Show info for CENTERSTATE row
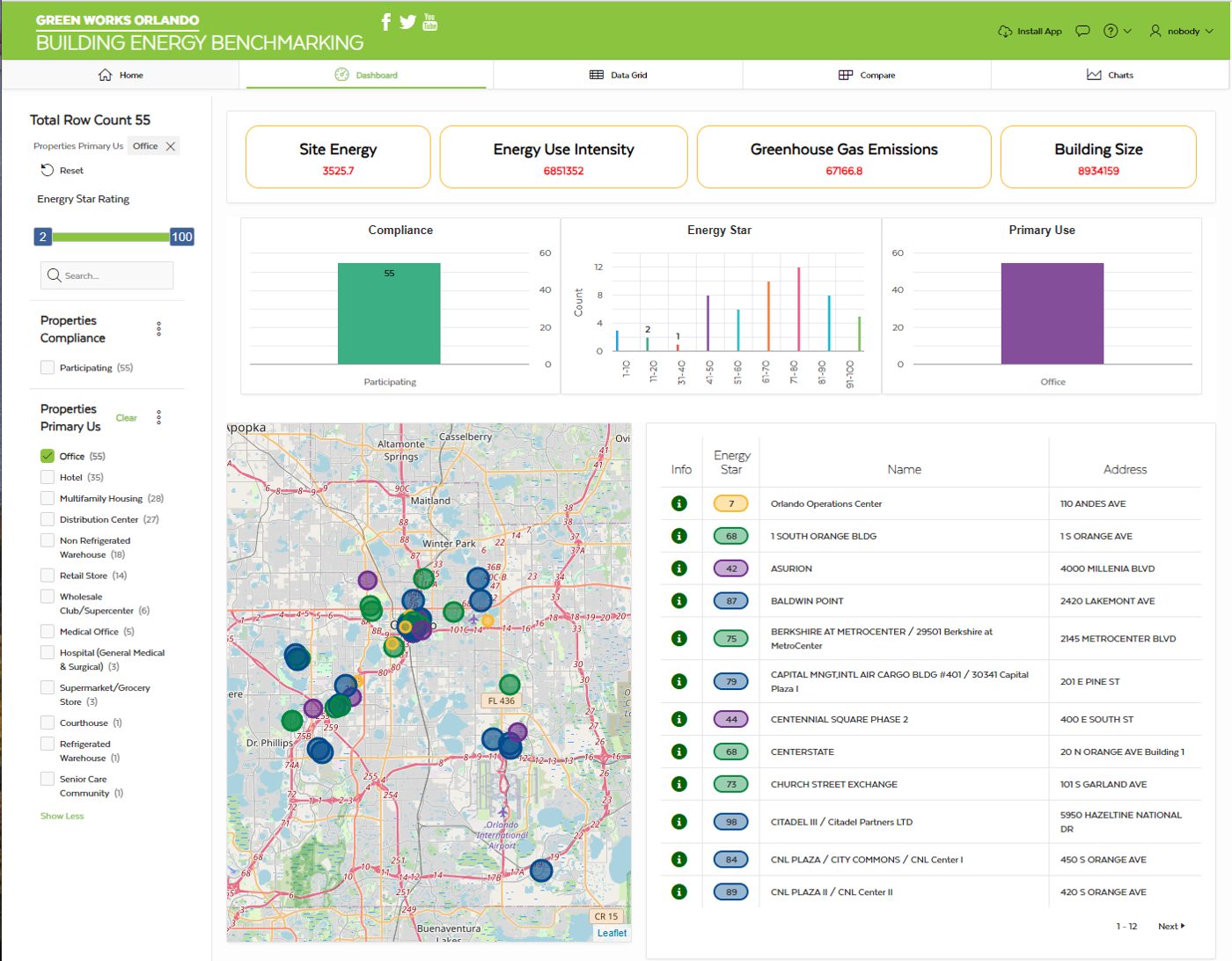 pos(679,752)
